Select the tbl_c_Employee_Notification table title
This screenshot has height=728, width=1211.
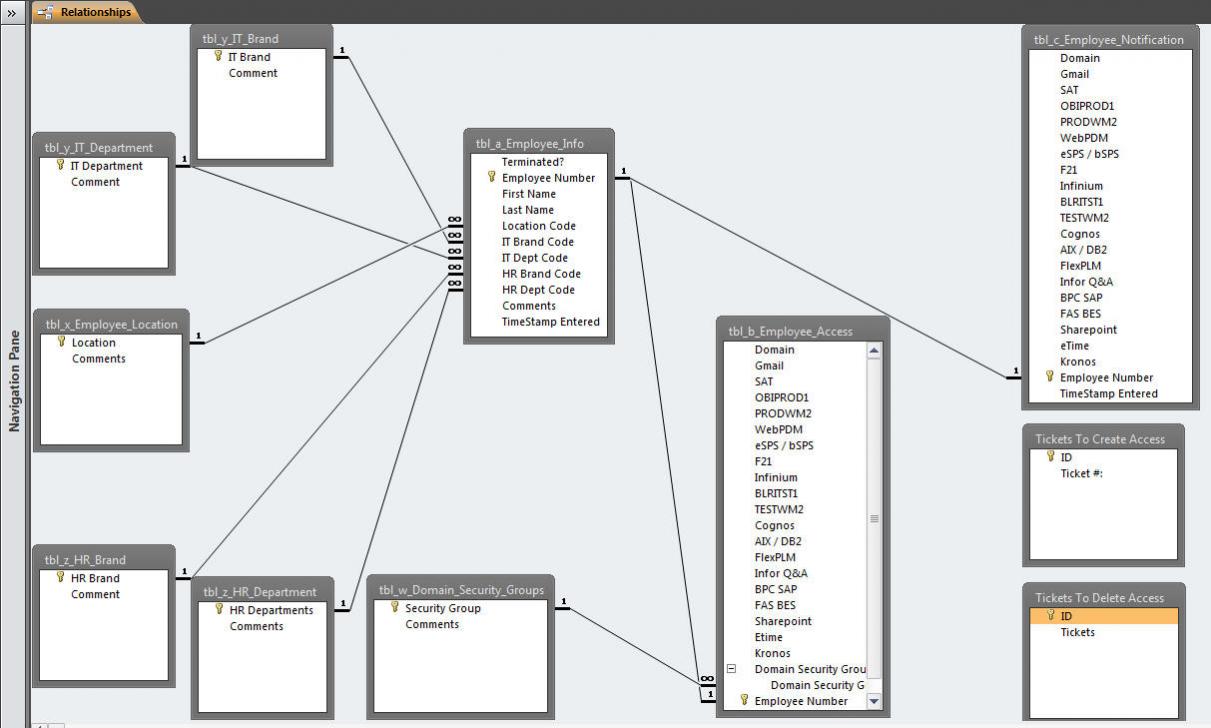tap(1109, 40)
